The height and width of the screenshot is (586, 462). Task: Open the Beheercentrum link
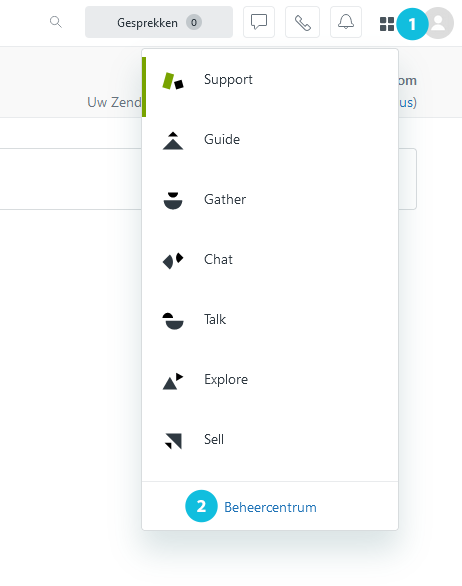(270, 507)
